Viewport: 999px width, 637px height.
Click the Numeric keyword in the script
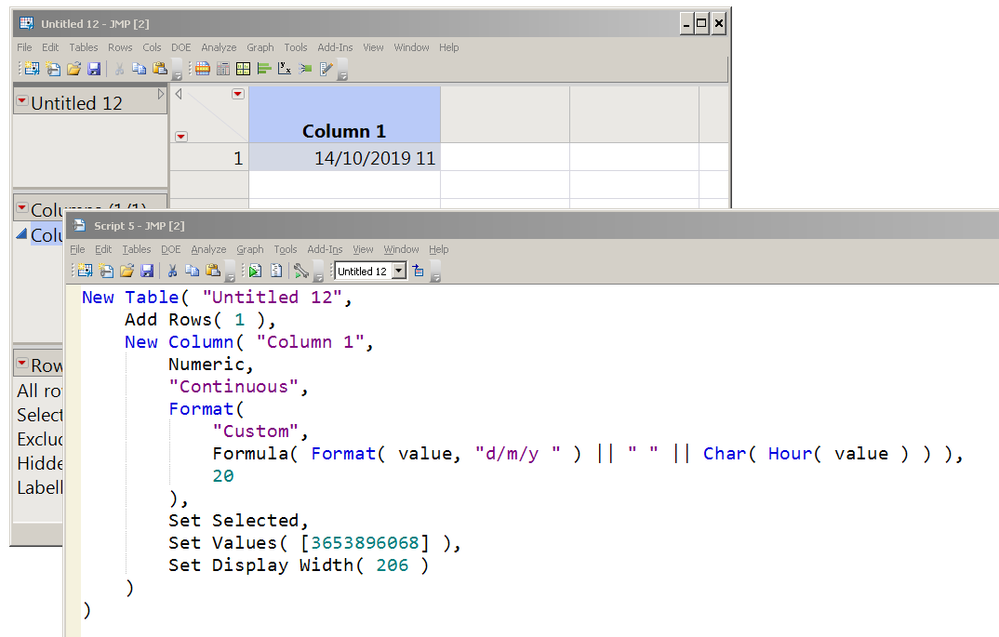[206, 364]
